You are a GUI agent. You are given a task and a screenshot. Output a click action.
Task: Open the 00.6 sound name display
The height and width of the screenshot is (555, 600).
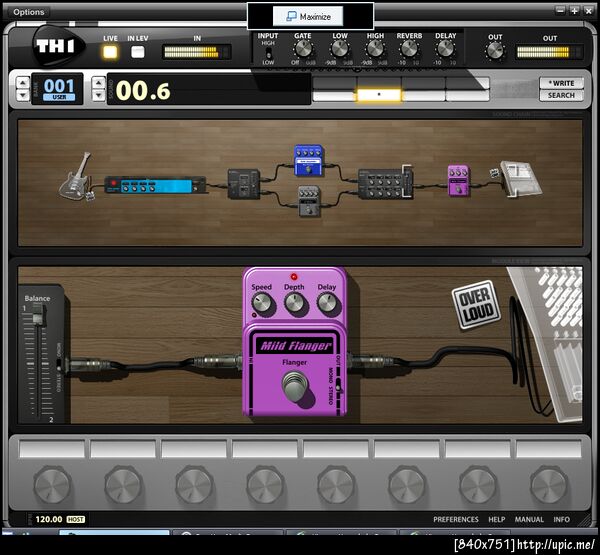(x=209, y=90)
